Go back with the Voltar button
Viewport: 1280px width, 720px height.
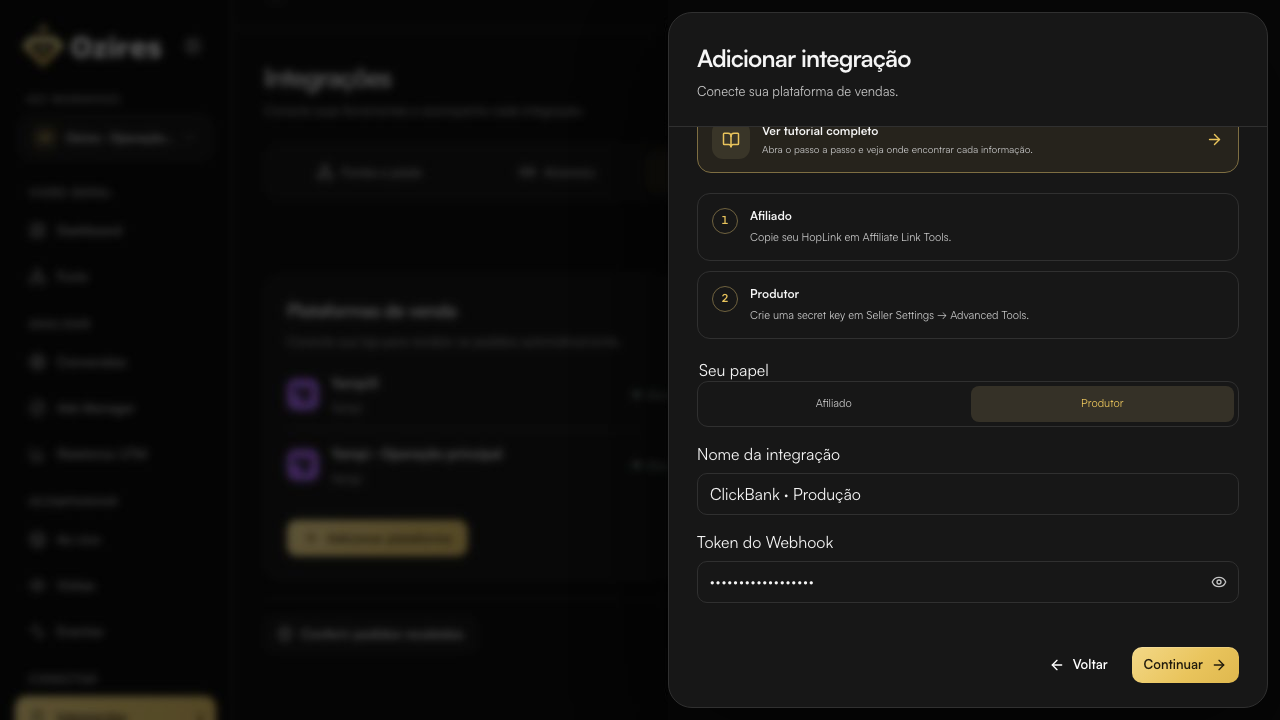(x=1079, y=665)
